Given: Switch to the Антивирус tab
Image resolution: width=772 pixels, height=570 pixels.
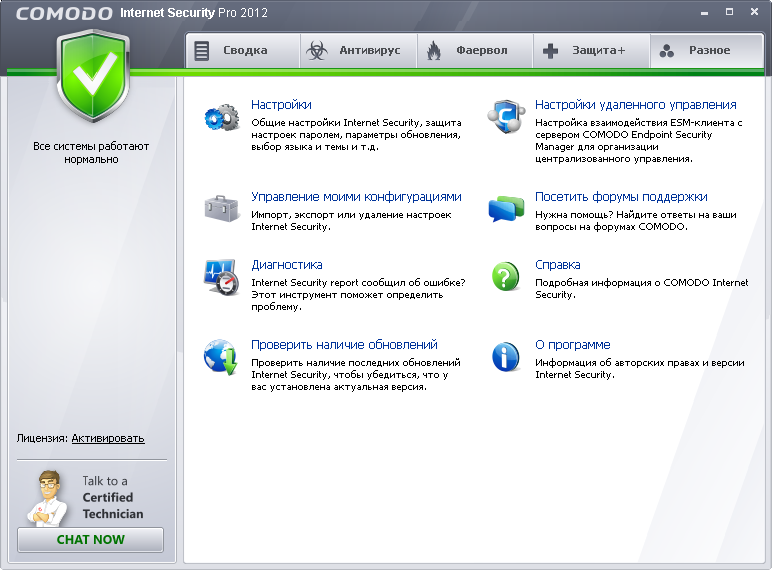Looking at the screenshot, I should (359, 50).
